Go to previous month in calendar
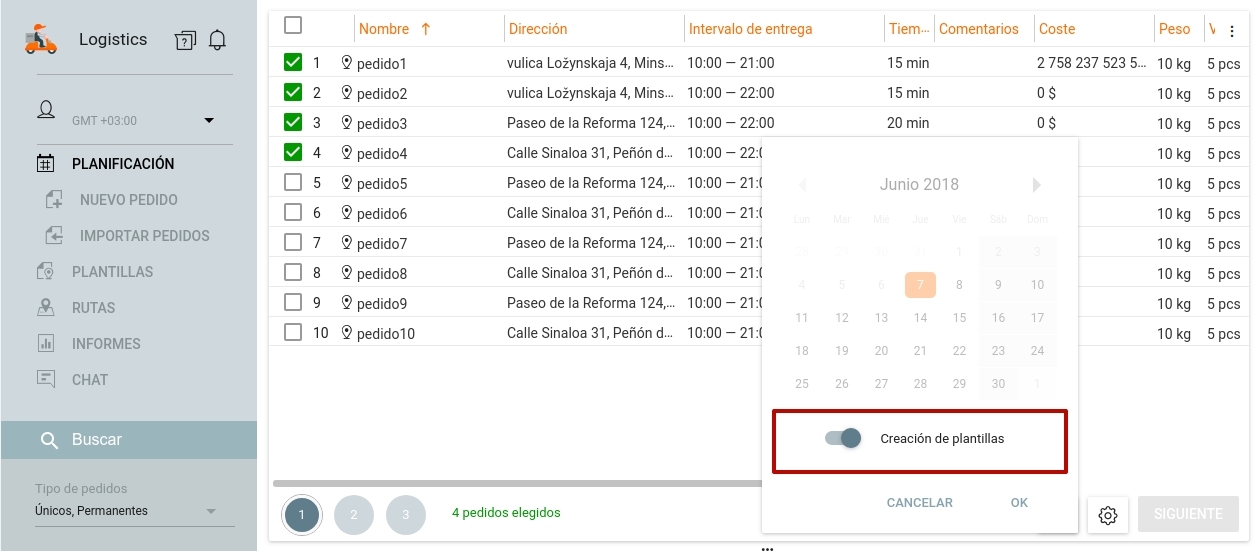Screen dimensions: 1259x551 pyautogui.click(x=801, y=185)
